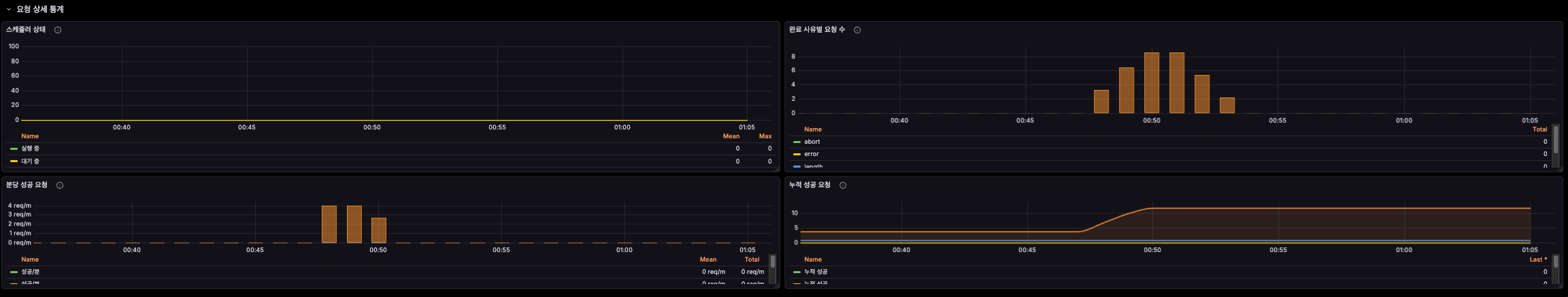Click Mean value 0 in 실행 중 row

click(737, 148)
